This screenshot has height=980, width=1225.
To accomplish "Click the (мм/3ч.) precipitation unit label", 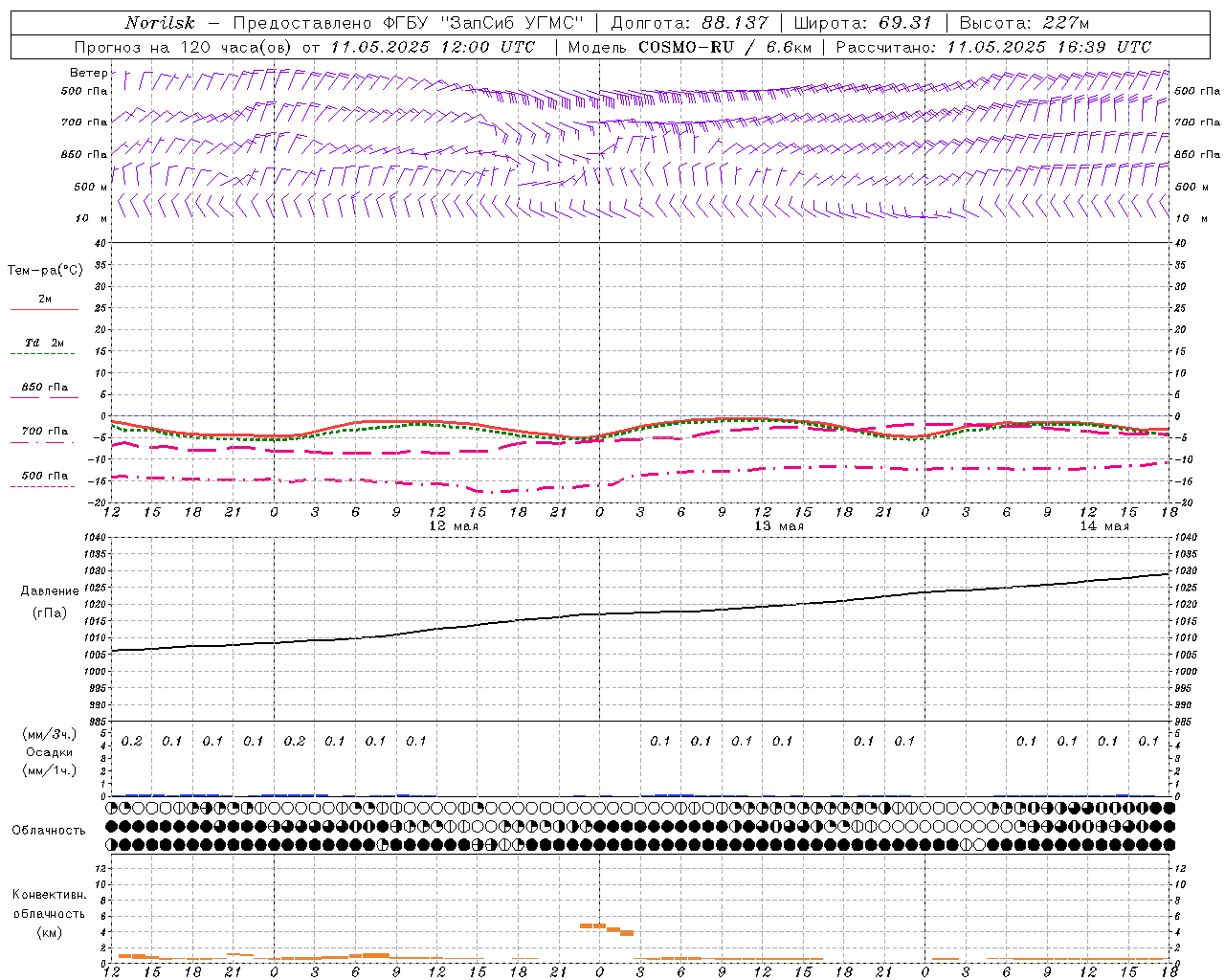I will pyautogui.click(x=50, y=734).
